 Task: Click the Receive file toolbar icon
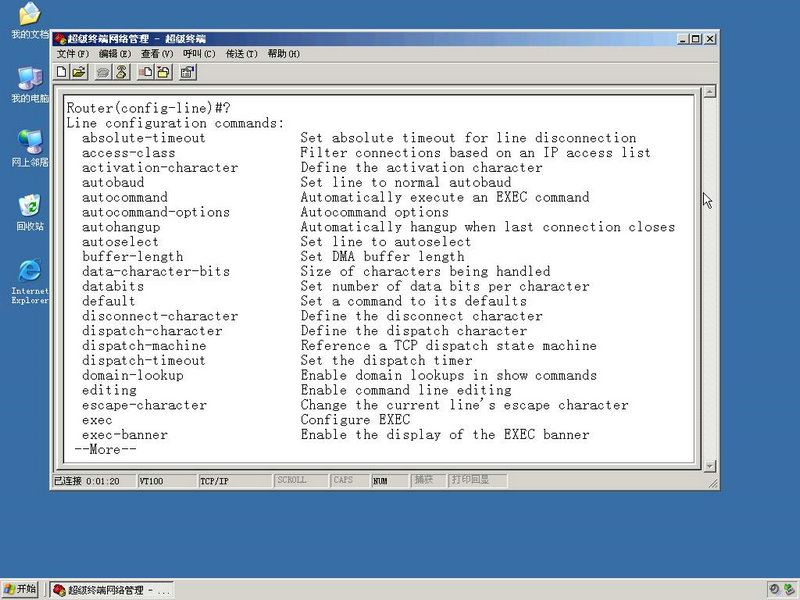[x=163, y=72]
